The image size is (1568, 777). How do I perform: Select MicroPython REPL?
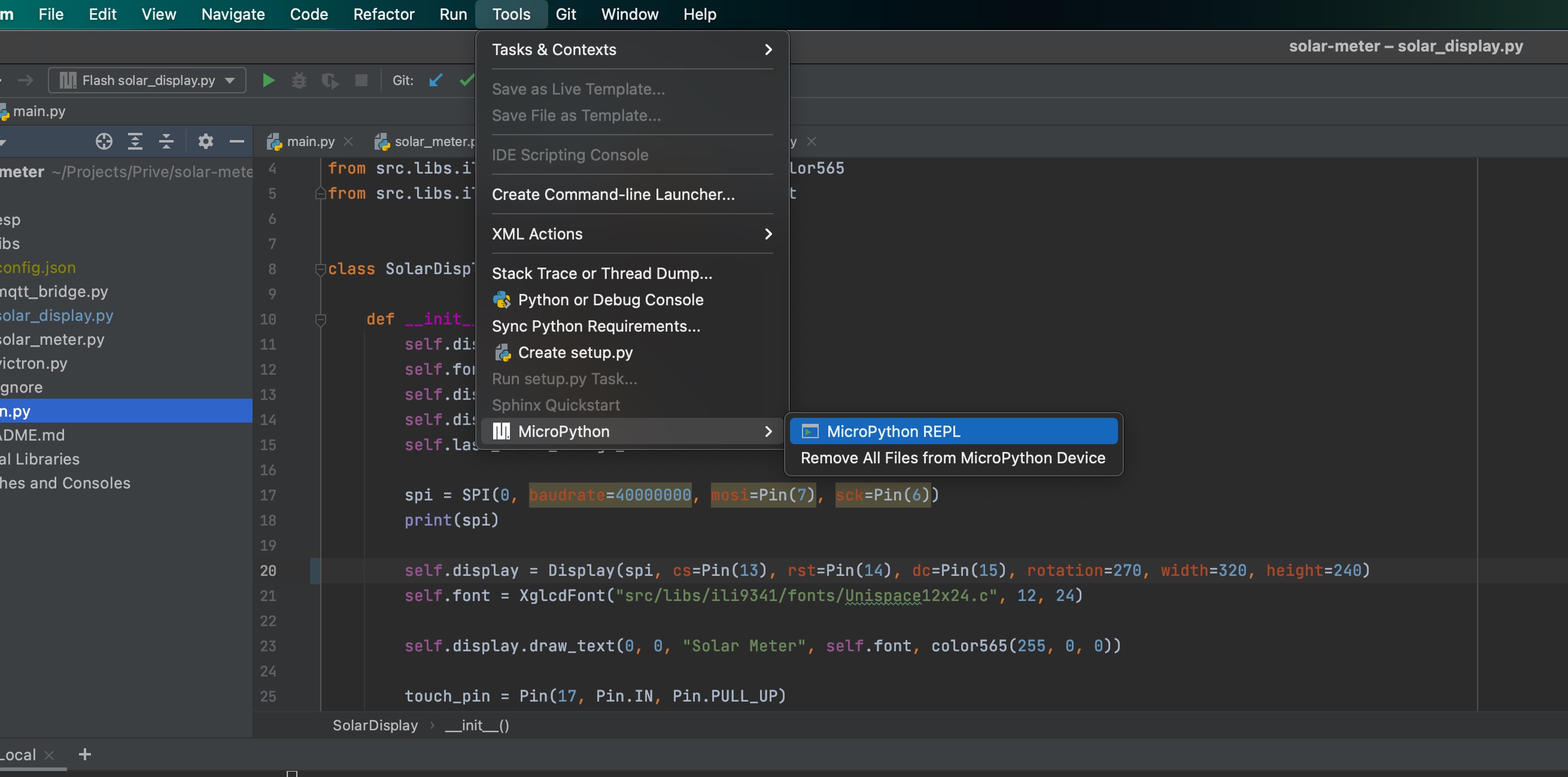pyautogui.click(x=953, y=432)
